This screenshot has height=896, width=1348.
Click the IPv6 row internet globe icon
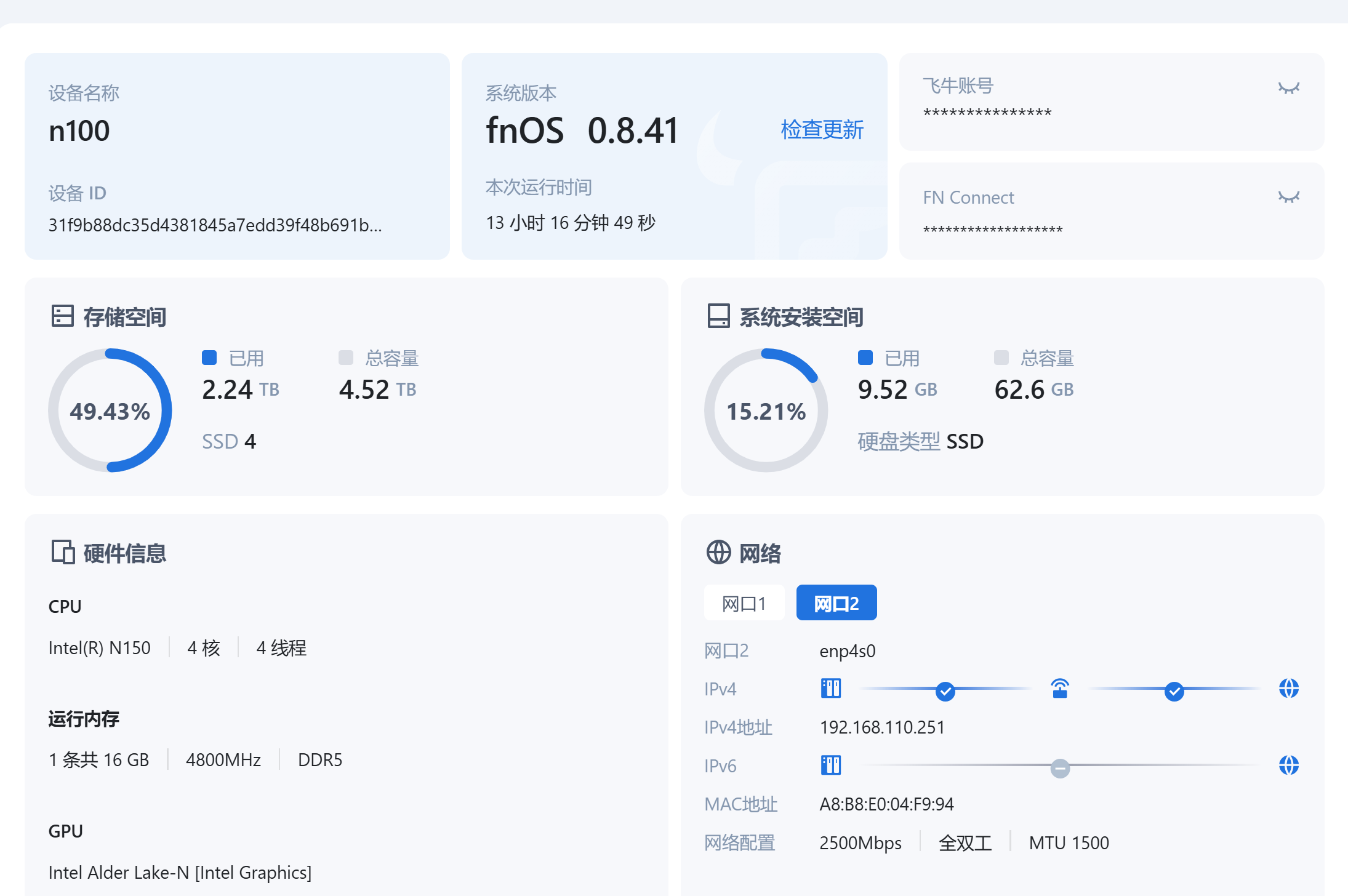(1289, 765)
